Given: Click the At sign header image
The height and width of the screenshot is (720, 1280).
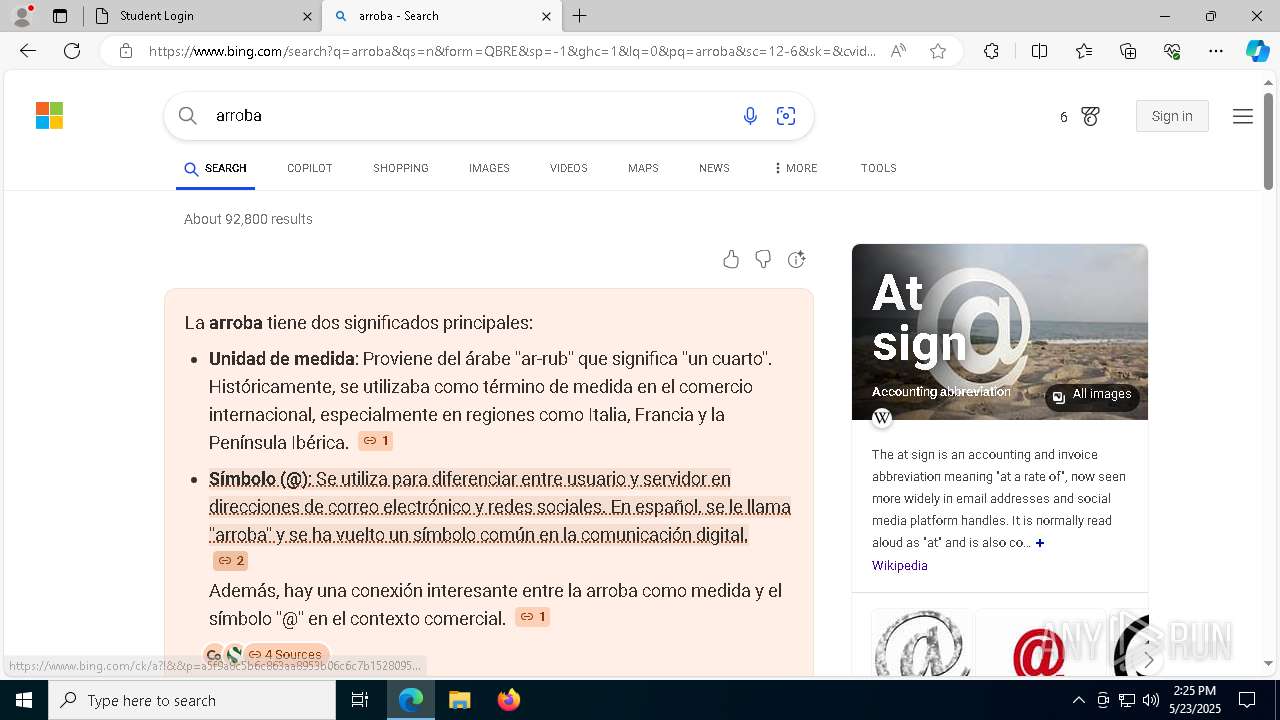Looking at the screenshot, I should click(1000, 332).
